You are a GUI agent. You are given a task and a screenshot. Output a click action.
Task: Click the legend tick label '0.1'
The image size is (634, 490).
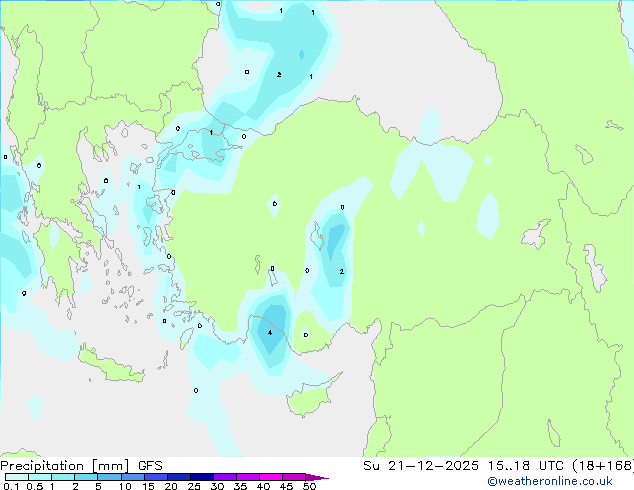[x=11, y=486]
